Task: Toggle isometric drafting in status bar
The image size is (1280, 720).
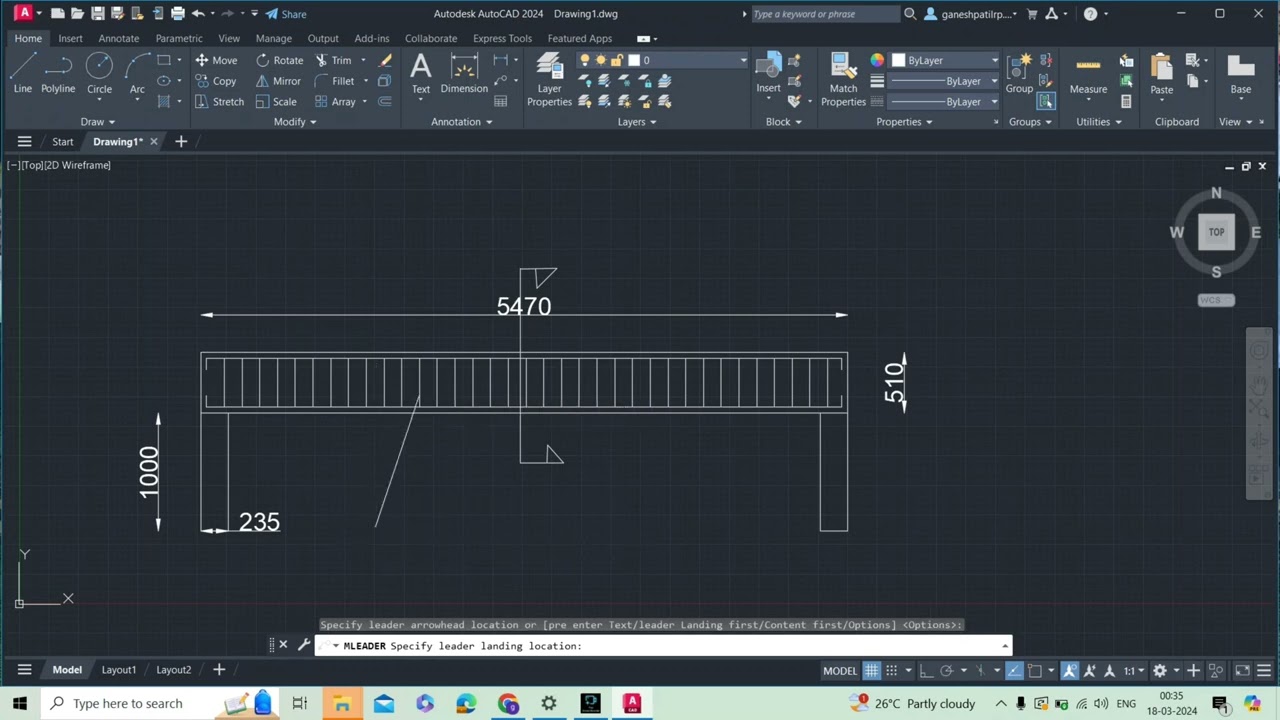Action: click(x=980, y=671)
